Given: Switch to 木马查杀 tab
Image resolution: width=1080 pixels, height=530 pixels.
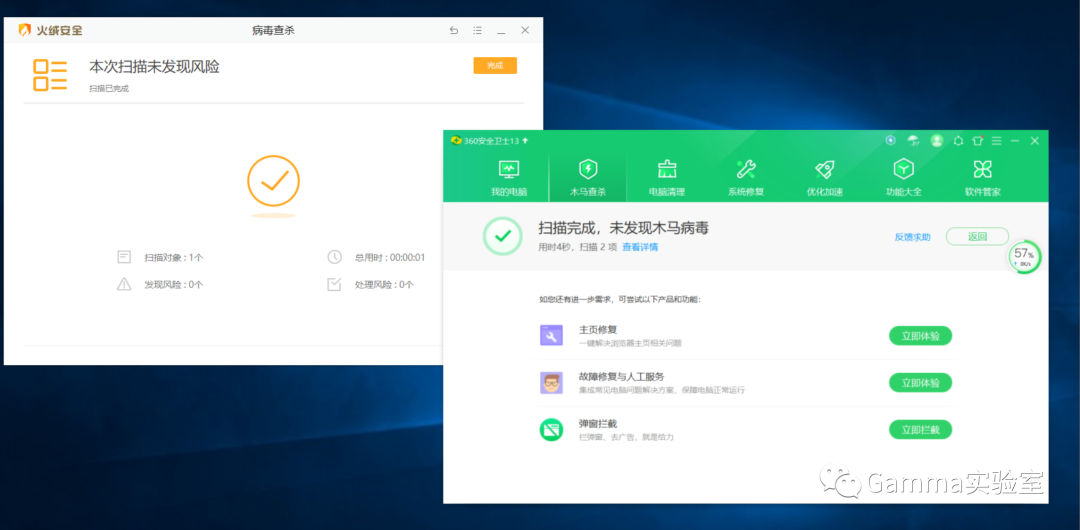Looking at the screenshot, I should click(x=588, y=178).
